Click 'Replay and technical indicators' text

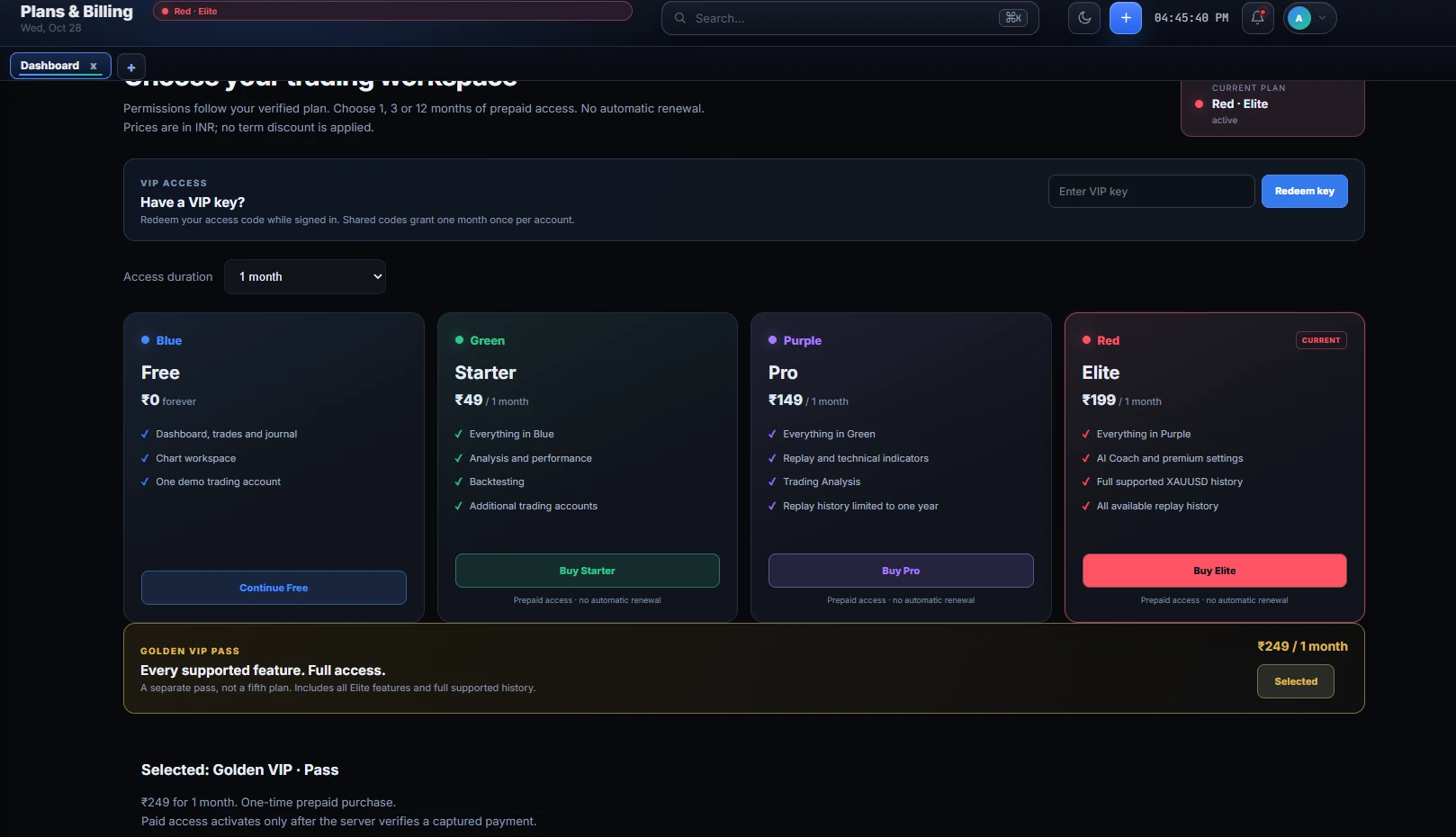(x=855, y=458)
